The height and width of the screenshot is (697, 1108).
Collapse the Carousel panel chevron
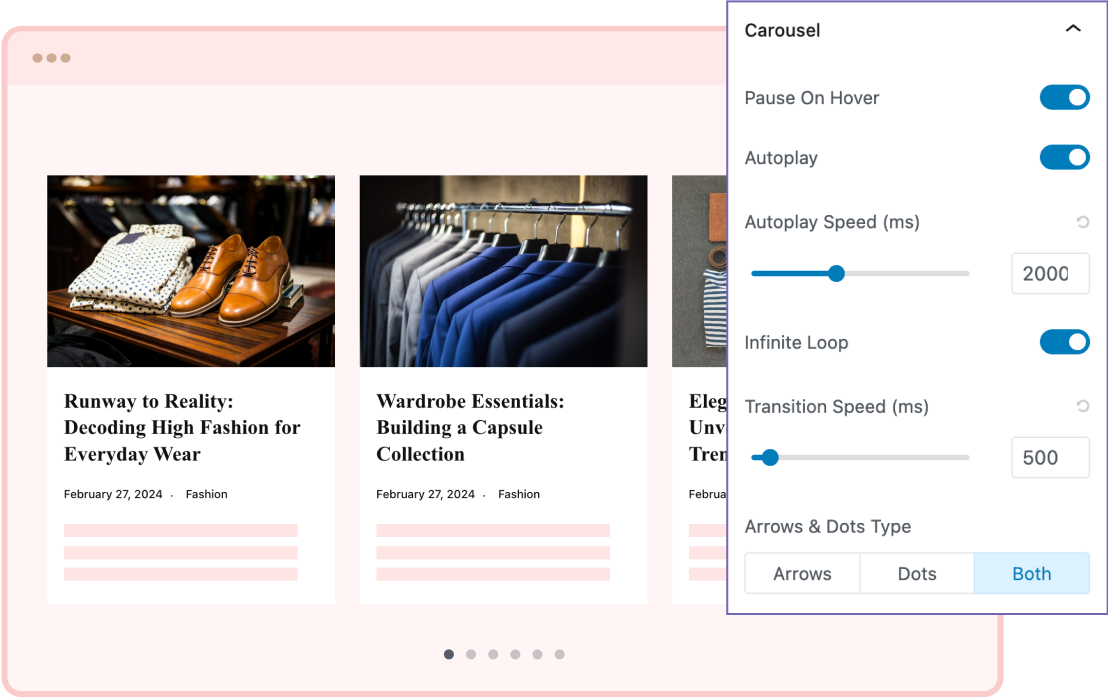click(1073, 30)
